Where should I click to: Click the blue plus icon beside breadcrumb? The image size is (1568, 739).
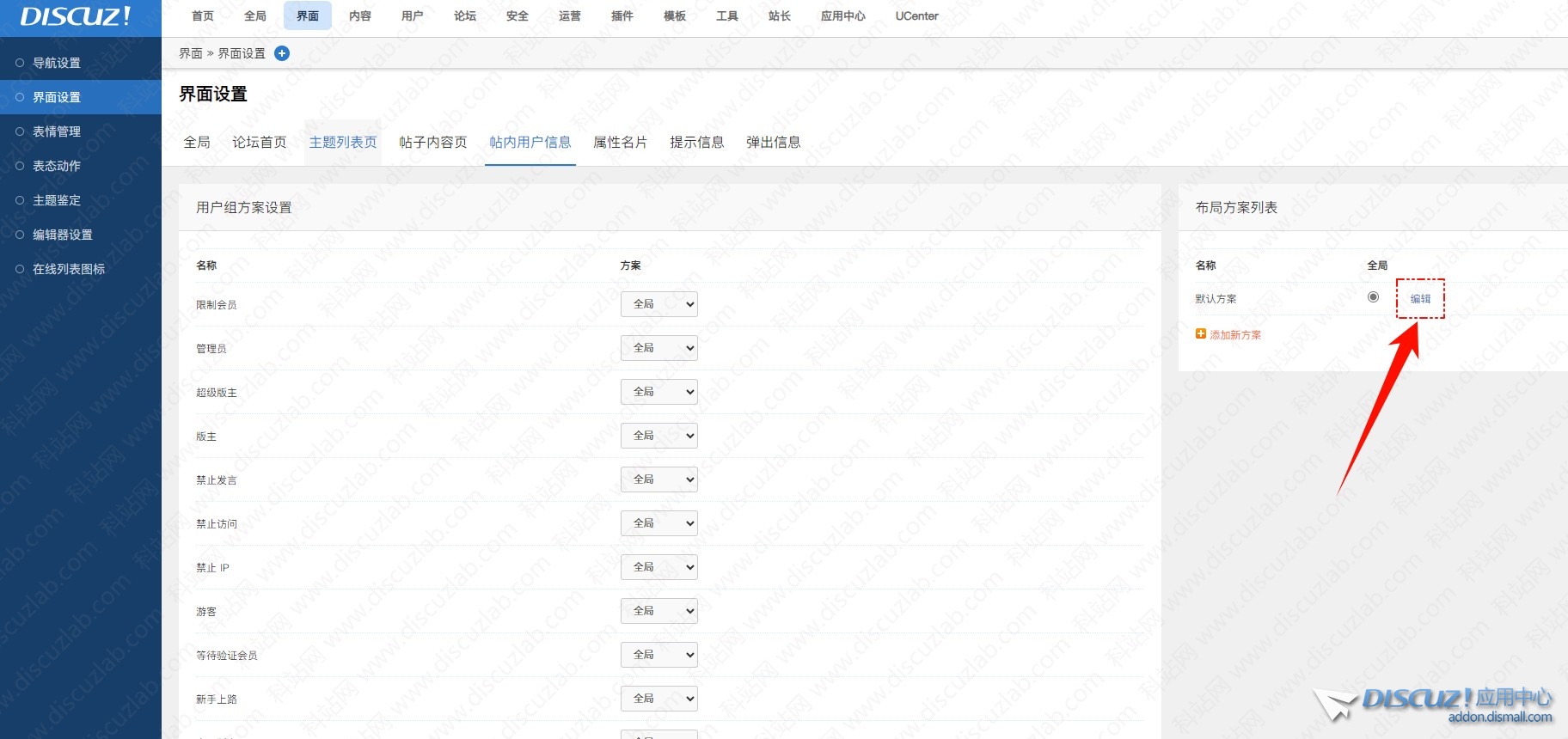[x=282, y=53]
